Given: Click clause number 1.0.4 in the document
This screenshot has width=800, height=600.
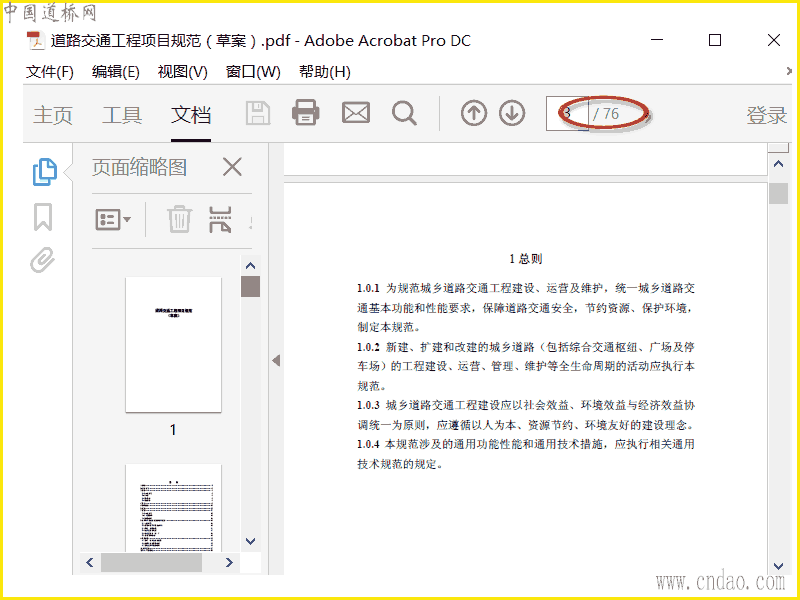Looking at the screenshot, I should (368, 444).
